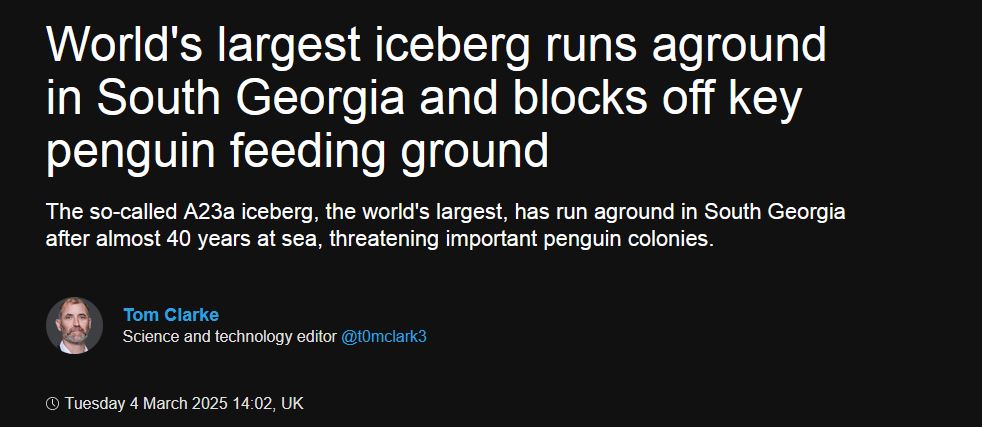Click the iceberg article's main headline
This screenshot has height=427, width=982.
[436, 100]
